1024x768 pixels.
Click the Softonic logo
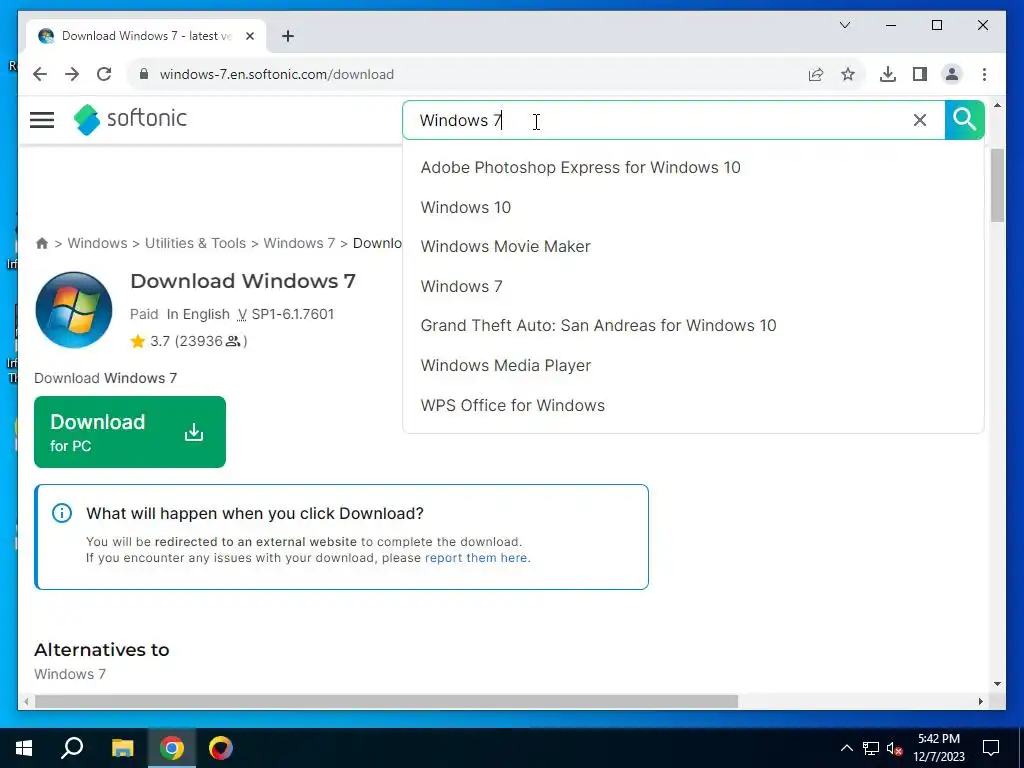tap(130, 119)
